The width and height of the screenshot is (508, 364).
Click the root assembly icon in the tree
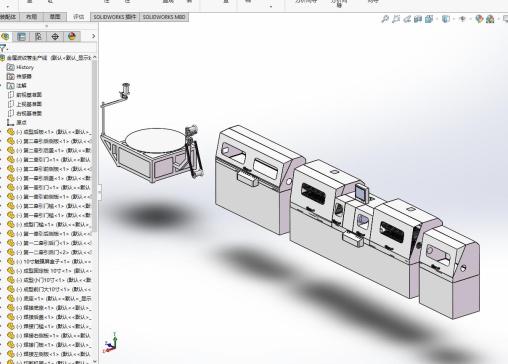point(2,58)
